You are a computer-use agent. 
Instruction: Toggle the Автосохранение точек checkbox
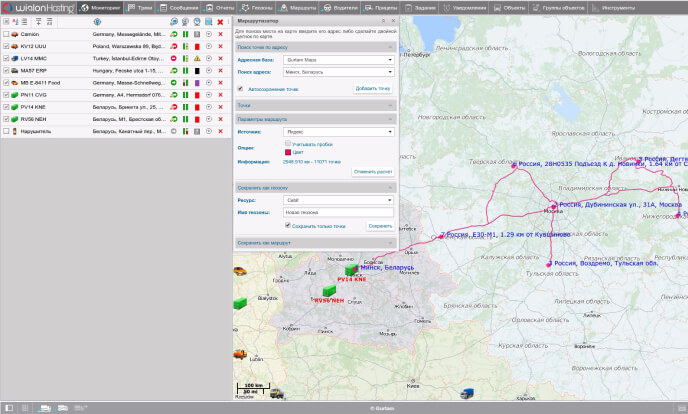[x=240, y=89]
